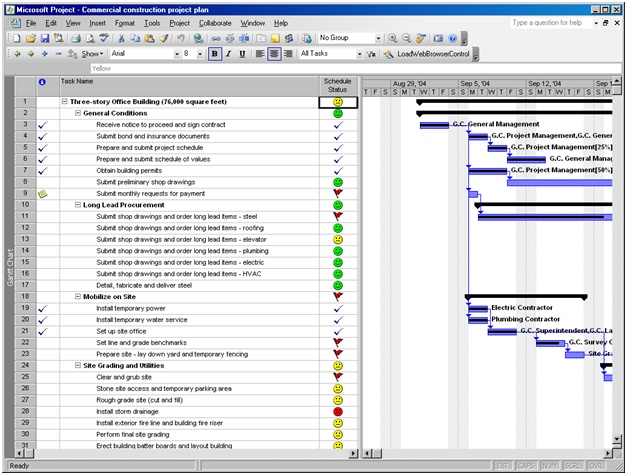Click the Schedule Status column header
The image size is (627, 475).
pos(338,86)
